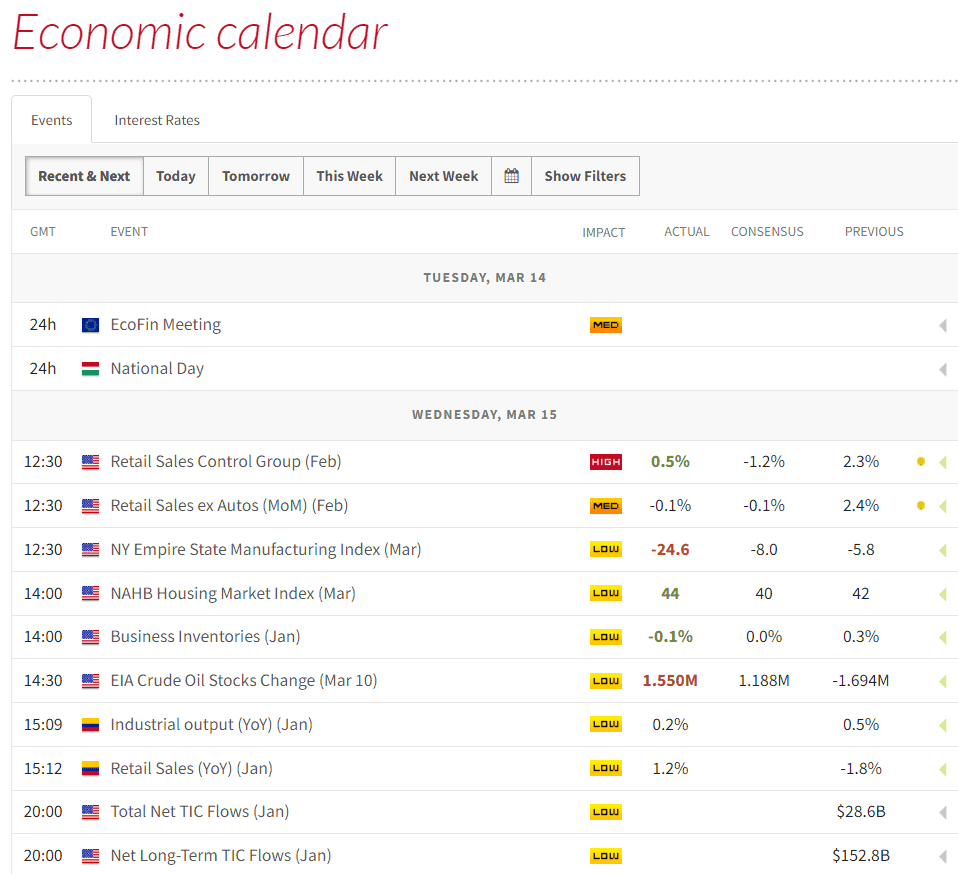Click the GMT column header
958x874 pixels.
pos(43,231)
